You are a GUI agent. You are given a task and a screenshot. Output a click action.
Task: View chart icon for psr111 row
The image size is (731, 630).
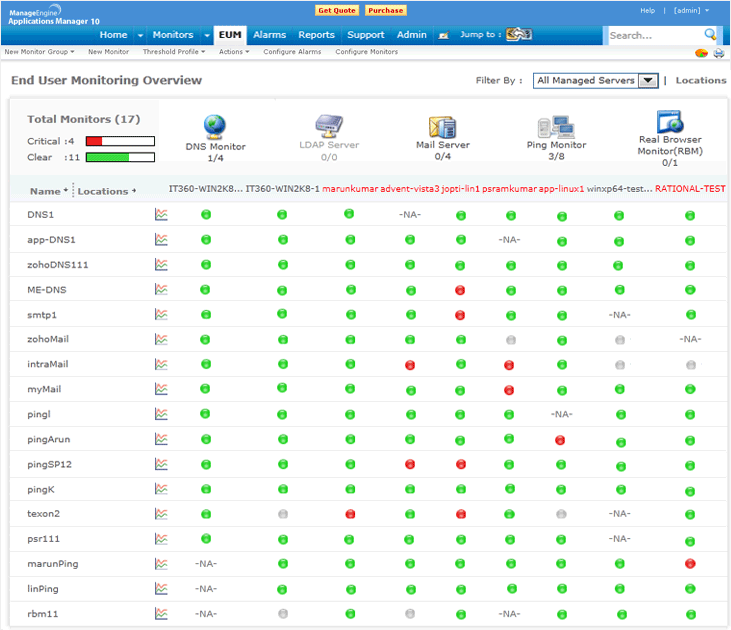tap(161, 539)
